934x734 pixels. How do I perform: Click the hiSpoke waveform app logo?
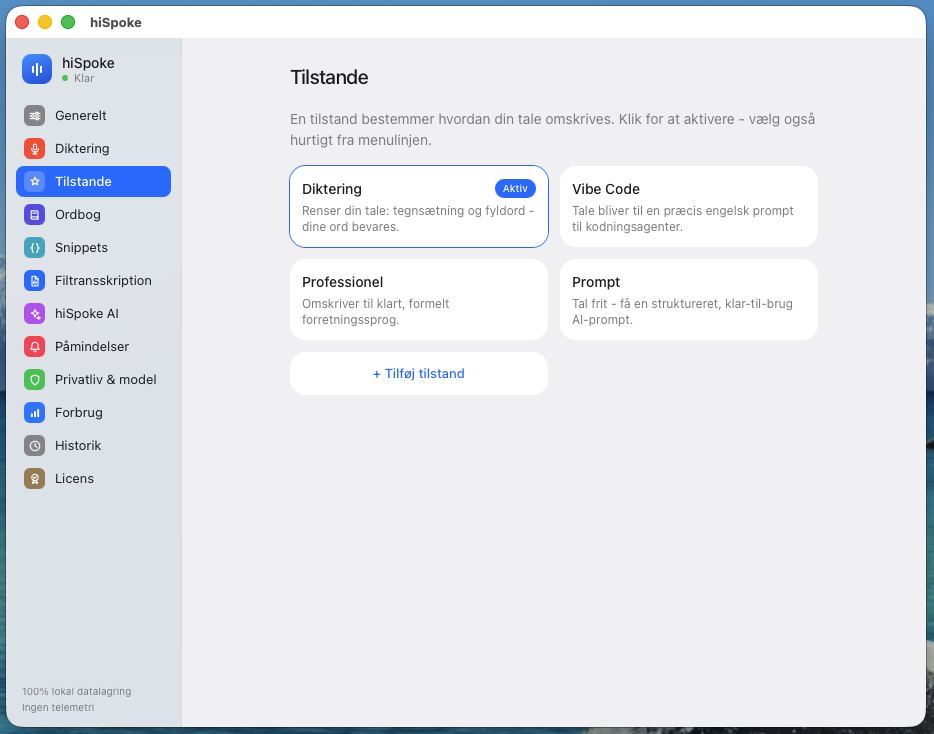pyautogui.click(x=37, y=69)
